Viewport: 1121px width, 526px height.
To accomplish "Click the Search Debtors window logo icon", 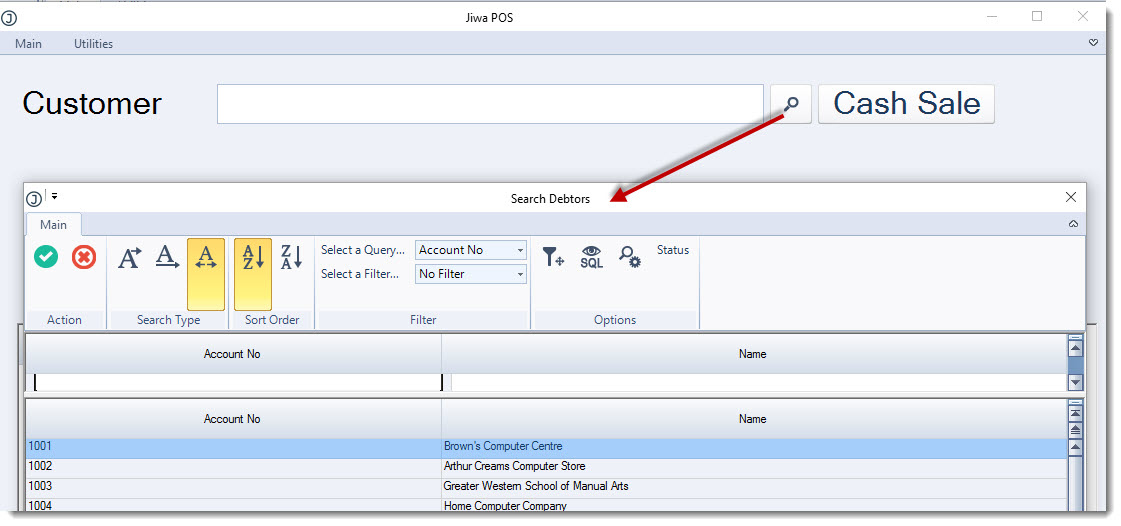I will tap(34, 199).
